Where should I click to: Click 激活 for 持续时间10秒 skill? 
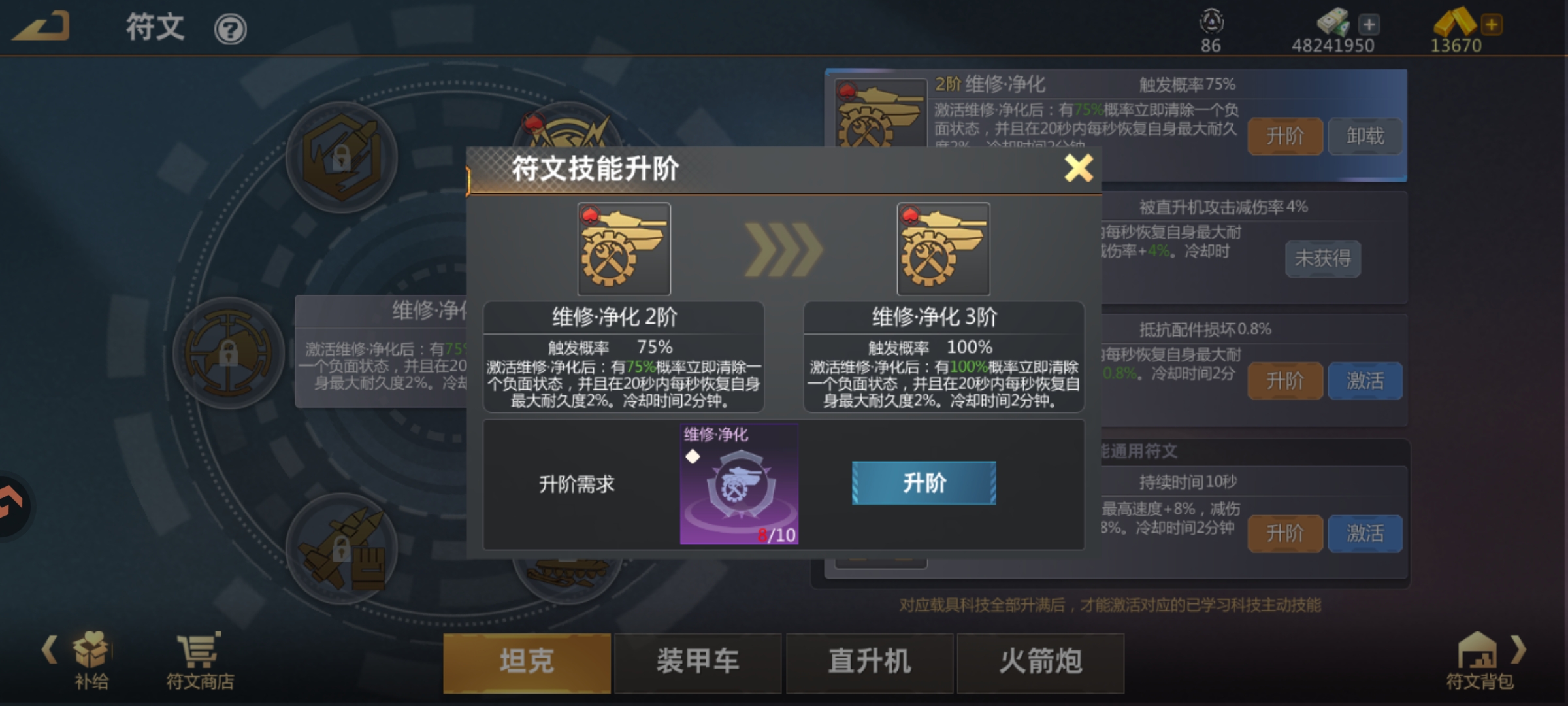click(x=1365, y=533)
